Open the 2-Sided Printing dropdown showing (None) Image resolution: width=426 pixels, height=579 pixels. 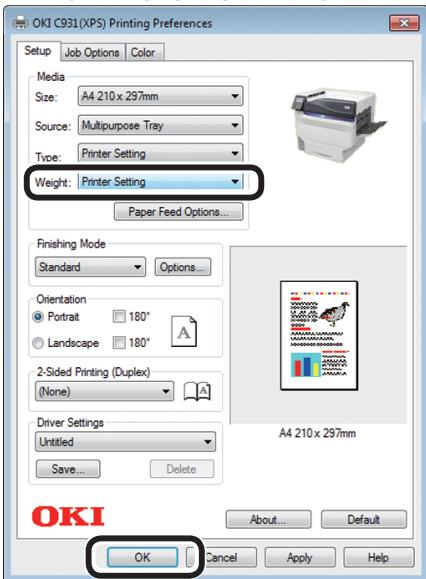[104, 391]
